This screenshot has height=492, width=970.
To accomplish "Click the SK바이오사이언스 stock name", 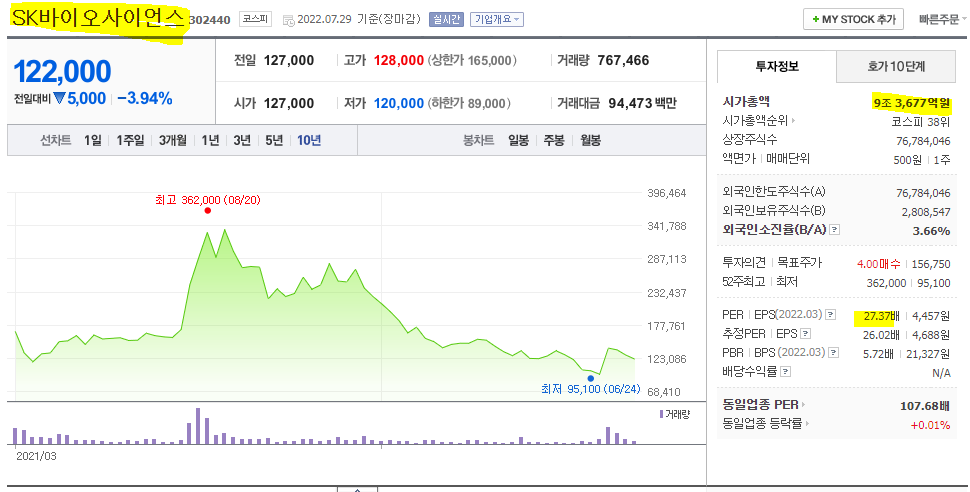I will click(x=98, y=19).
